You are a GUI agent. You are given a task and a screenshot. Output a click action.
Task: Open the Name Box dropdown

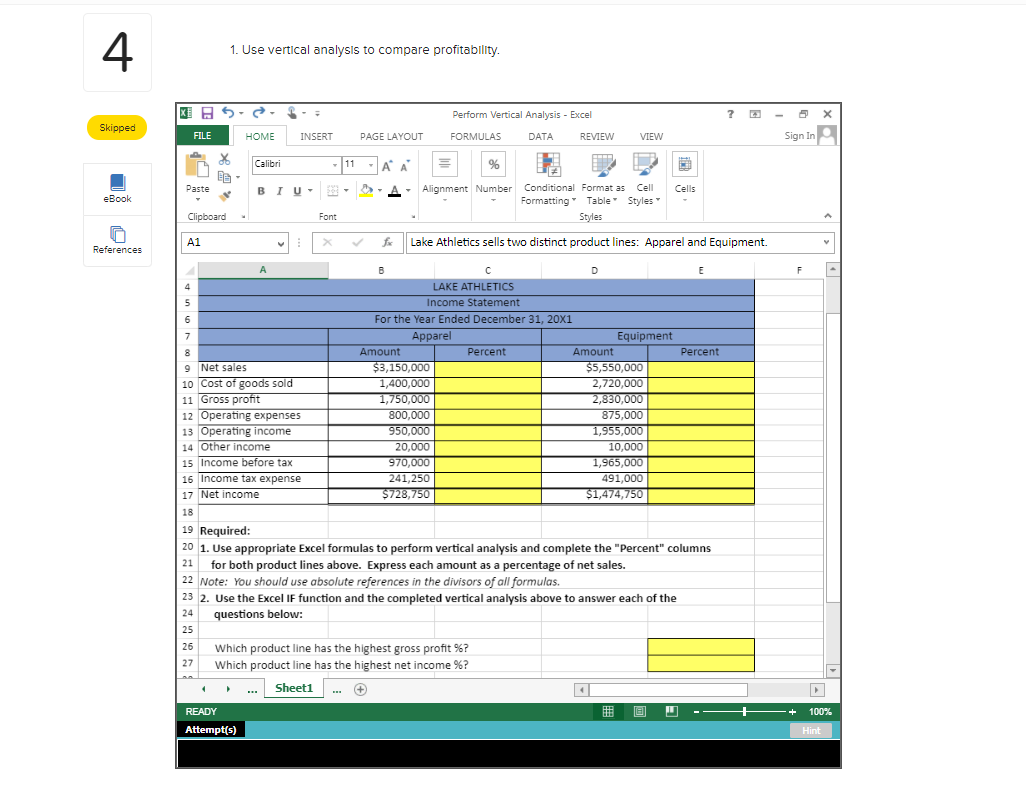pyautogui.click(x=281, y=242)
